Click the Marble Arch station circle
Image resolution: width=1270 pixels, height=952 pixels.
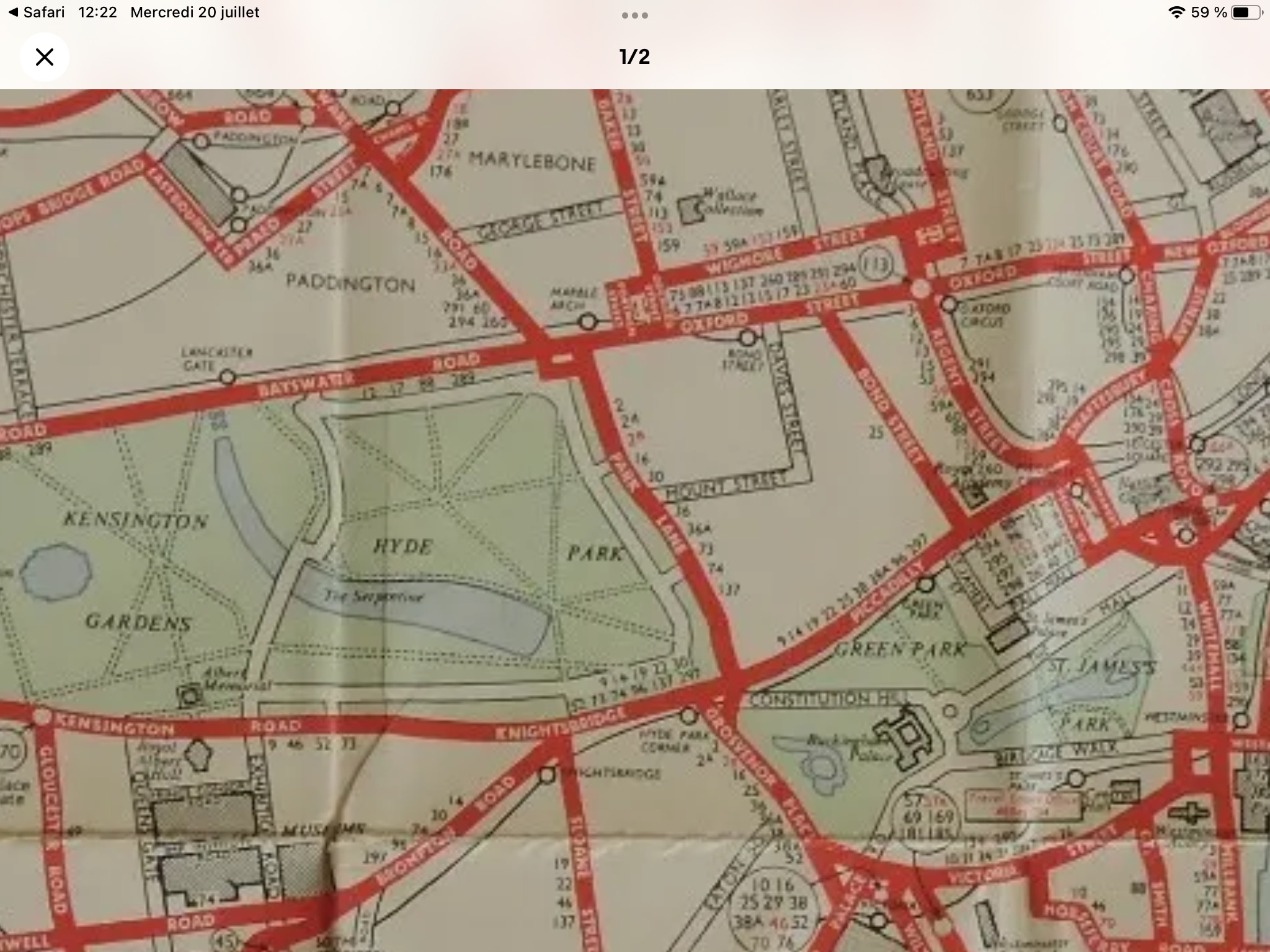coord(588,322)
